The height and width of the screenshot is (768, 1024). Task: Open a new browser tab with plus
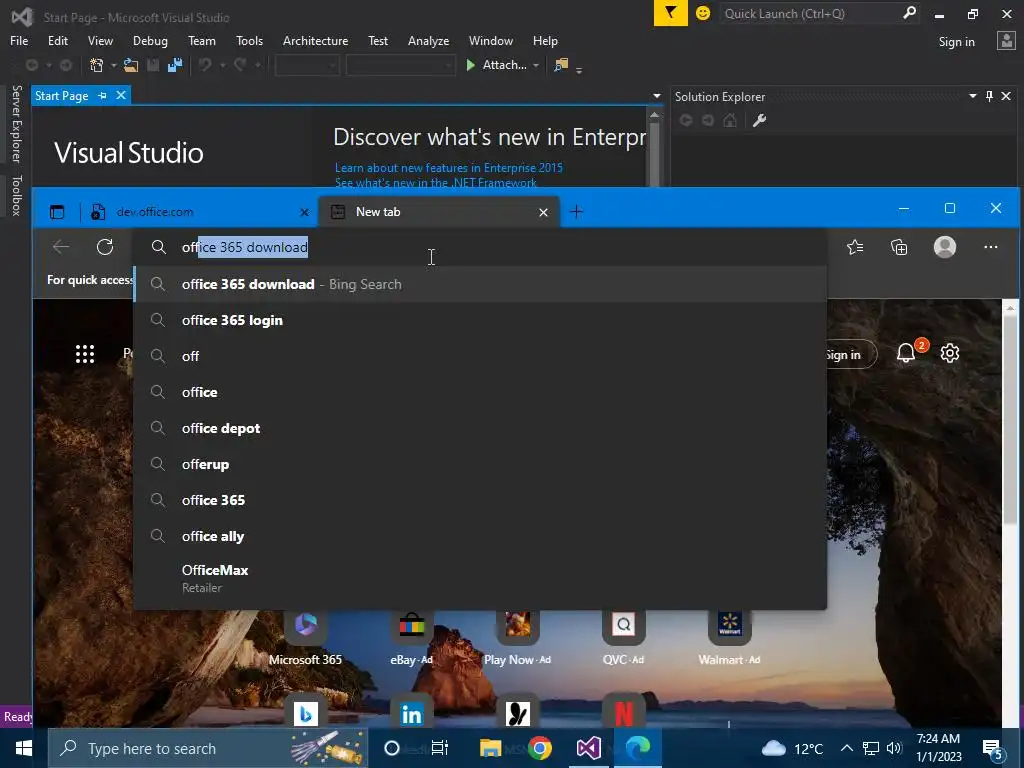(x=577, y=212)
